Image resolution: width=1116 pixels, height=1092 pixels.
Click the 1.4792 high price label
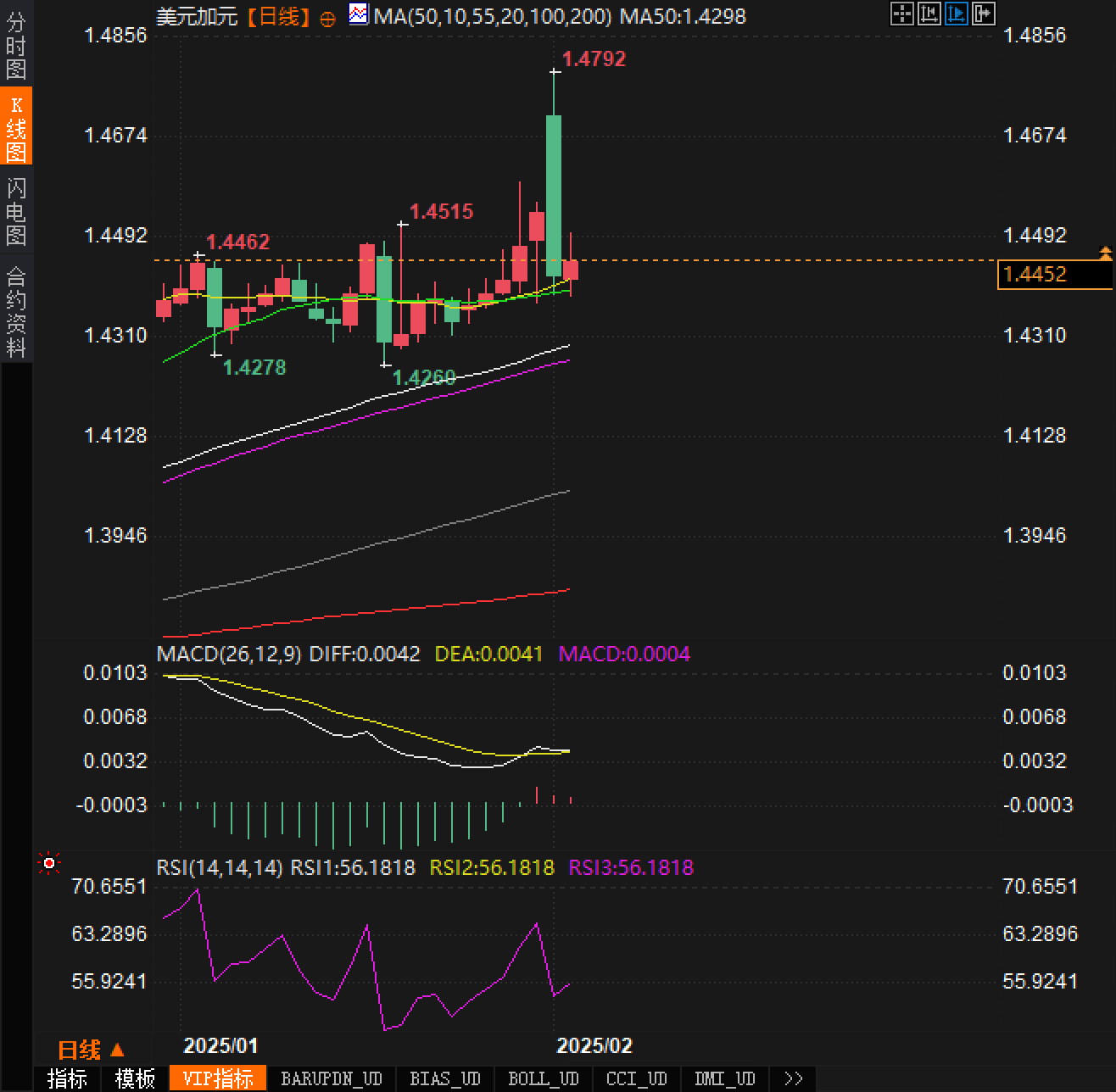[x=594, y=58]
